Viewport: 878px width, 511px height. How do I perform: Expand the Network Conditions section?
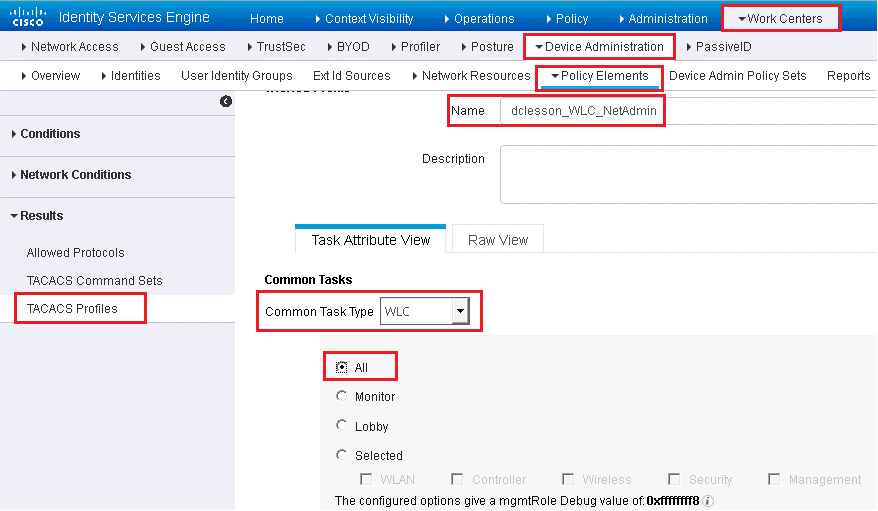click(71, 175)
